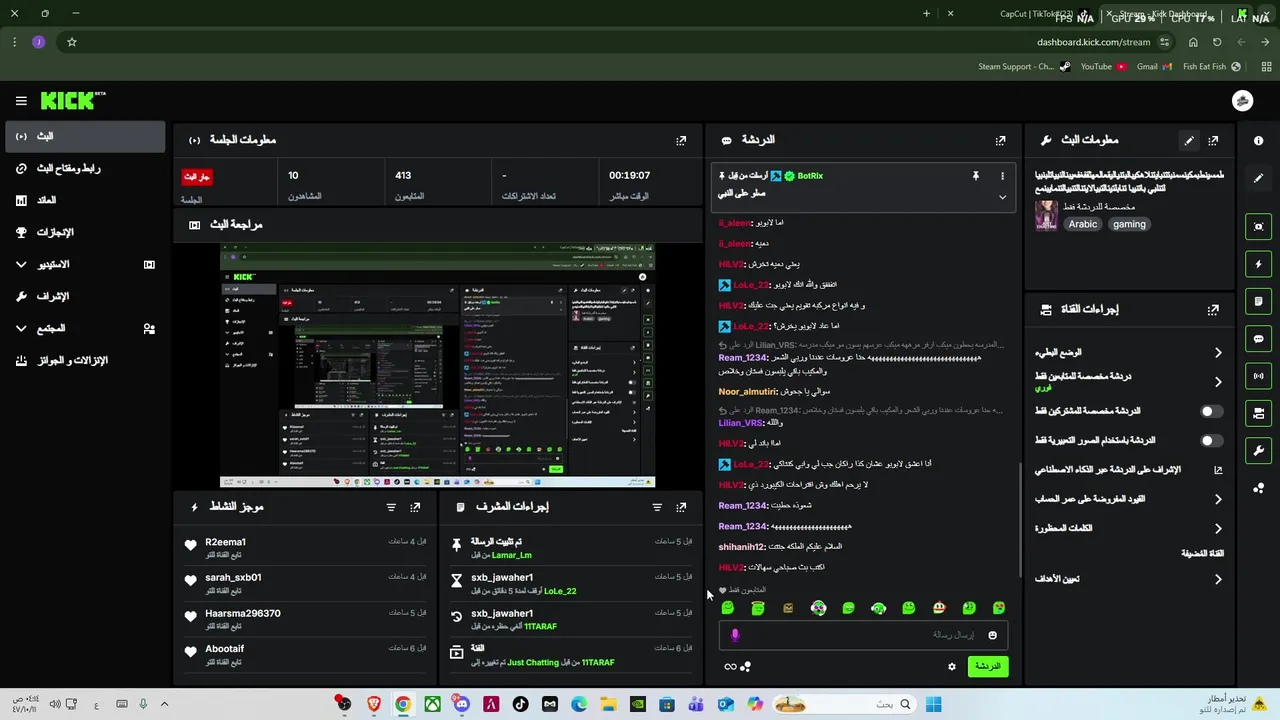The height and width of the screenshot is (720, 1280).
Task: Filter the activity feed panel
Action: pyautogui.click(x=391, y=508)
